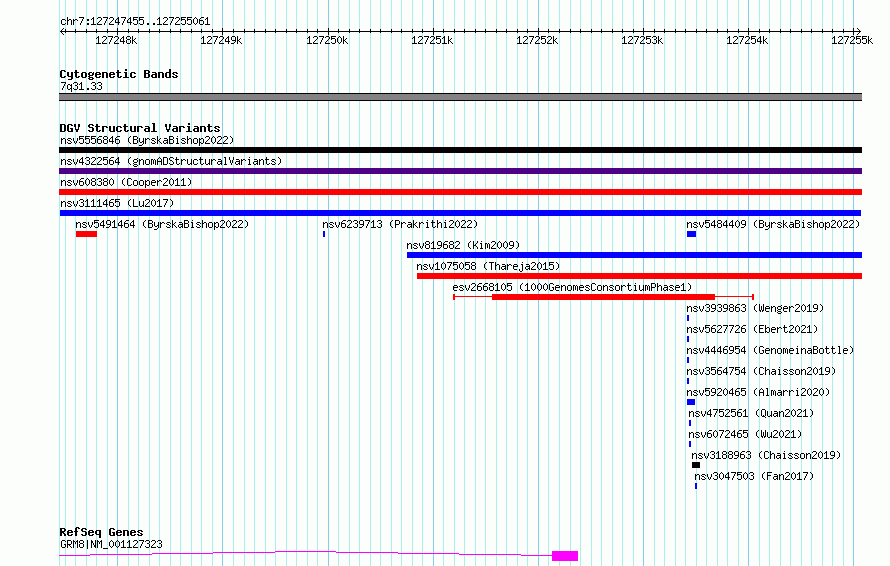Screen dimensions: 890x566
Task: Click the nsv3047503 (Fan2017) label
Action: pos(754,476)
